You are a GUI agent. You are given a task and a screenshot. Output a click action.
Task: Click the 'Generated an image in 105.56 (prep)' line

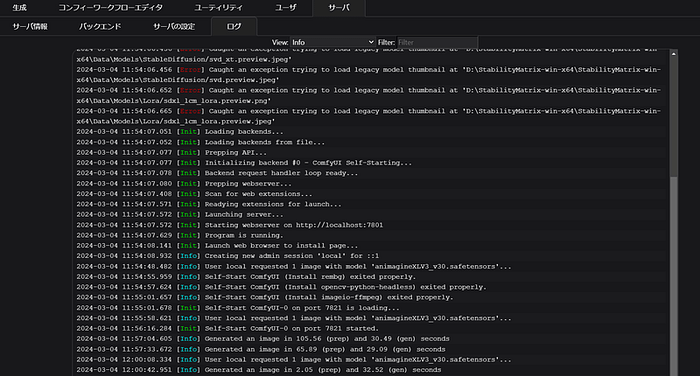[263, 339]
